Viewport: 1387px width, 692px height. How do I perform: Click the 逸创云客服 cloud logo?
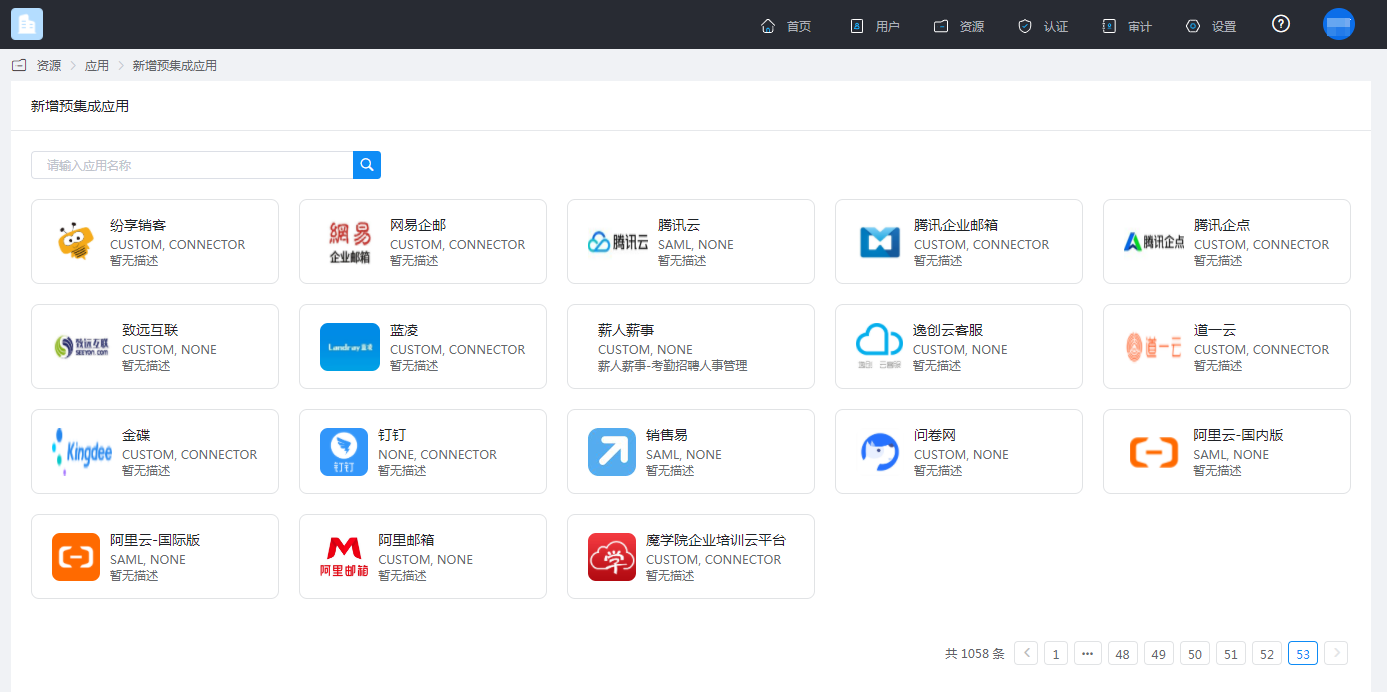(879, 347)
